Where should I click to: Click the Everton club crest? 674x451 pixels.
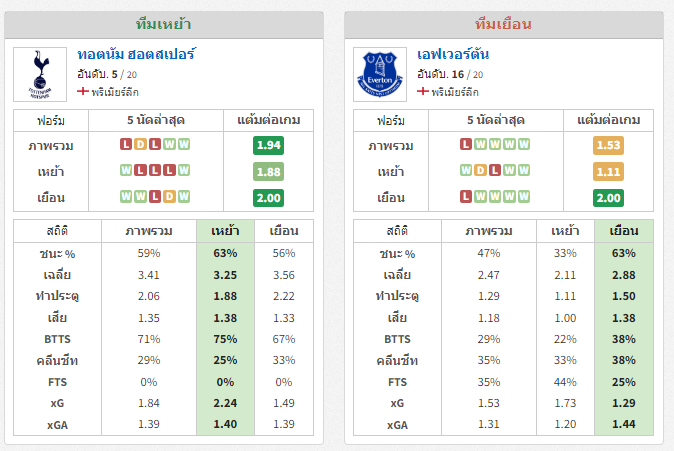(x=380, y=74)
